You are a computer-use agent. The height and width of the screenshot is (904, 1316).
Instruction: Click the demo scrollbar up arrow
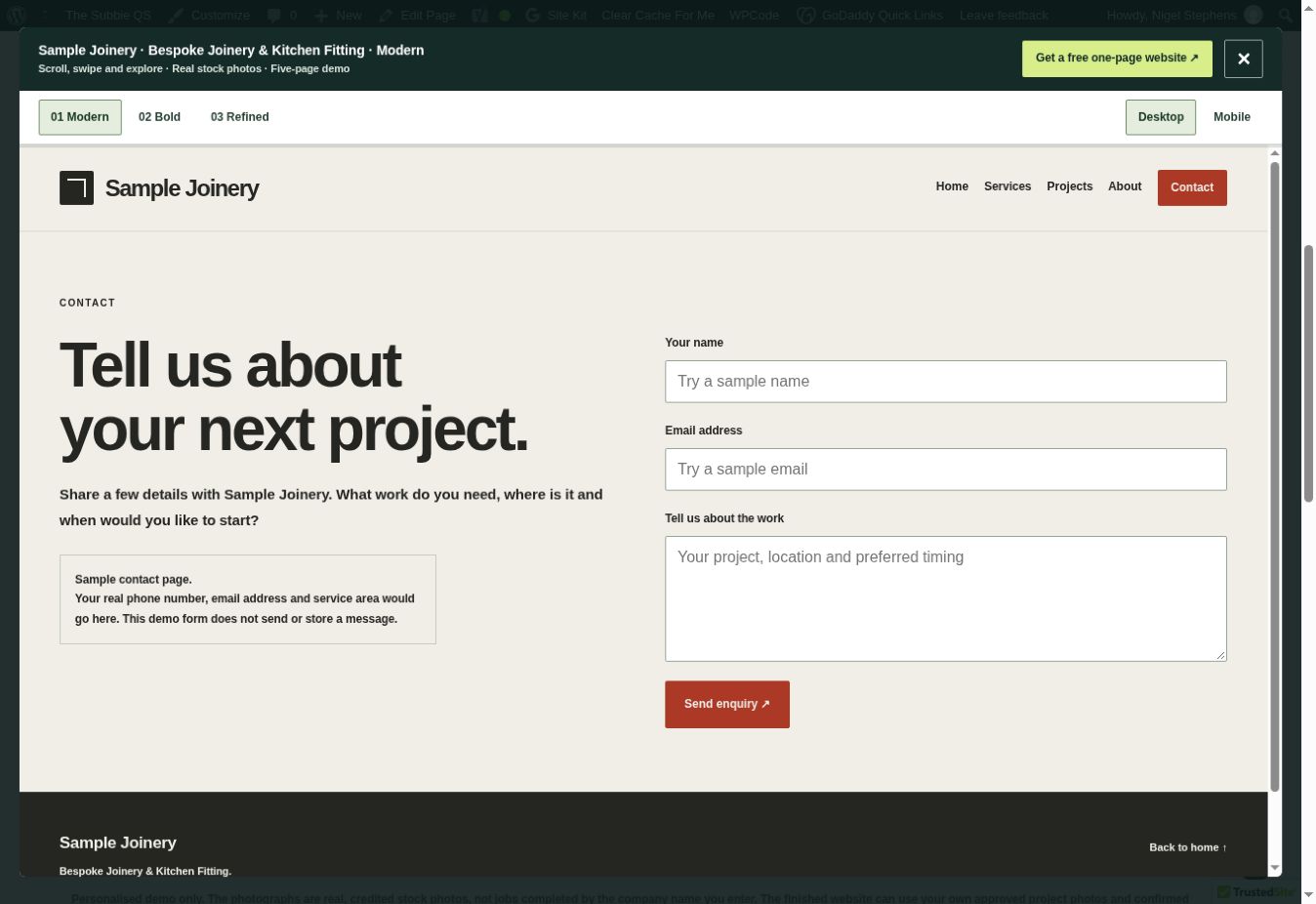pyautogui.click(x=1274, y=153)
